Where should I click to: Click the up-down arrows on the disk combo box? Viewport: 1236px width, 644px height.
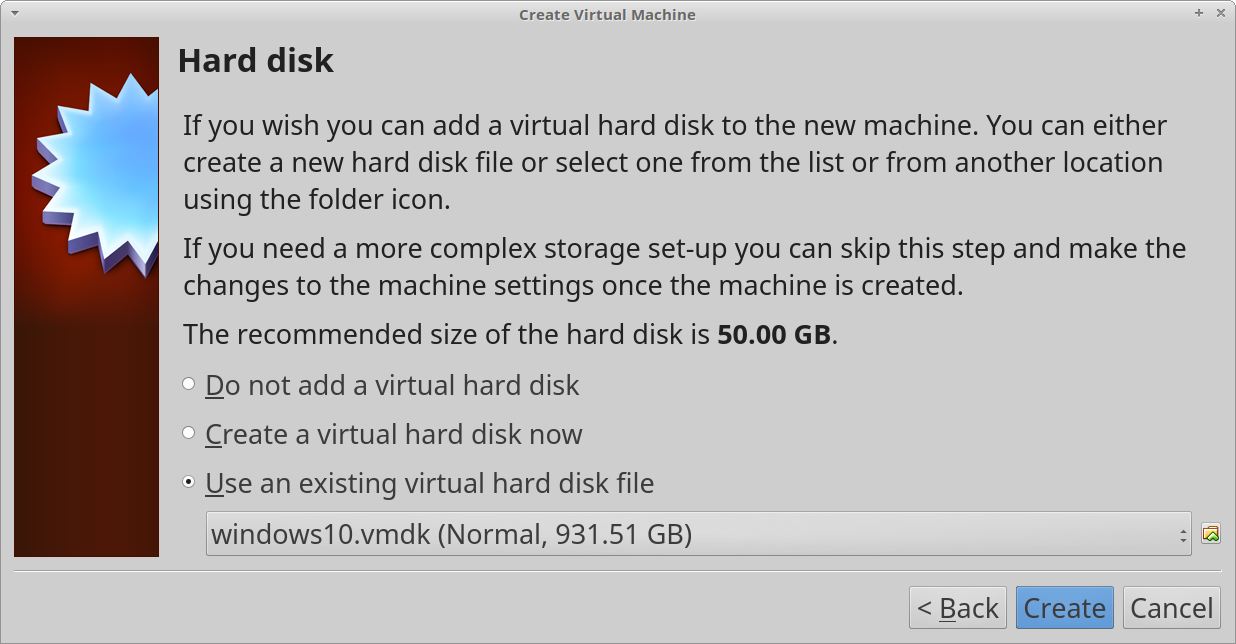tap(1183, 534)
